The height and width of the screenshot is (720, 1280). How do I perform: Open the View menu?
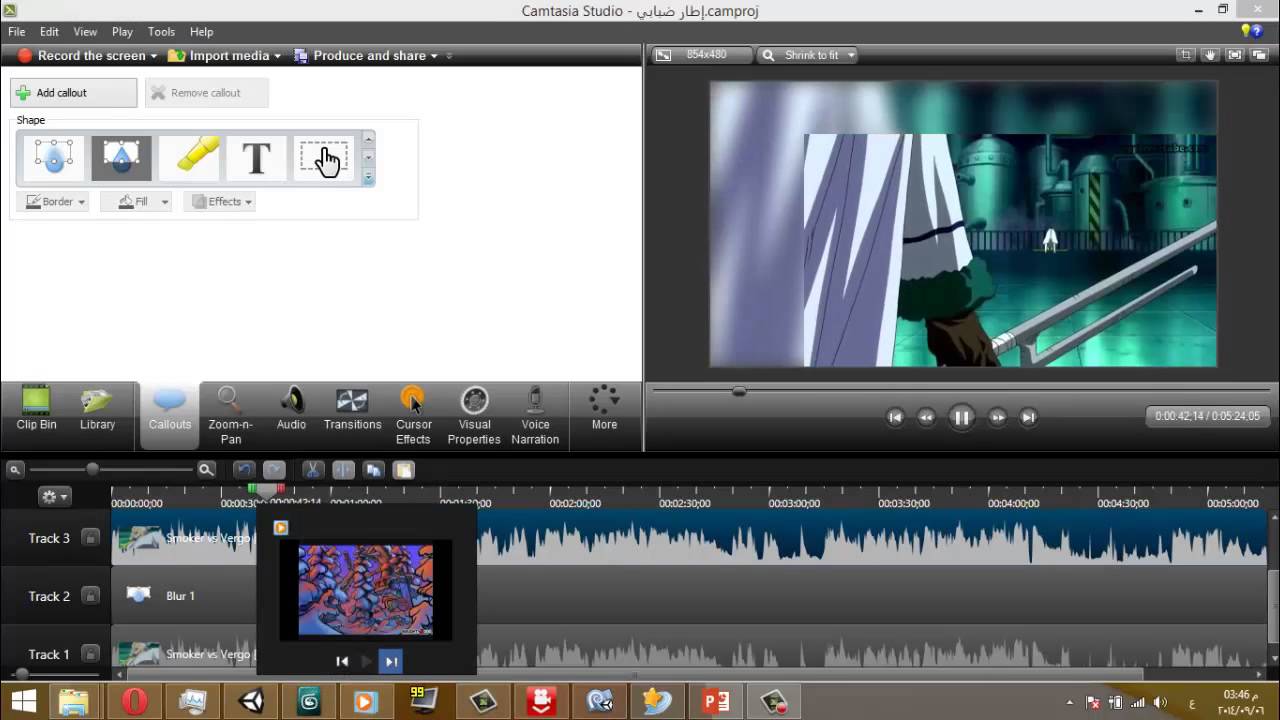pyautogui.click(x=85, y=32)
